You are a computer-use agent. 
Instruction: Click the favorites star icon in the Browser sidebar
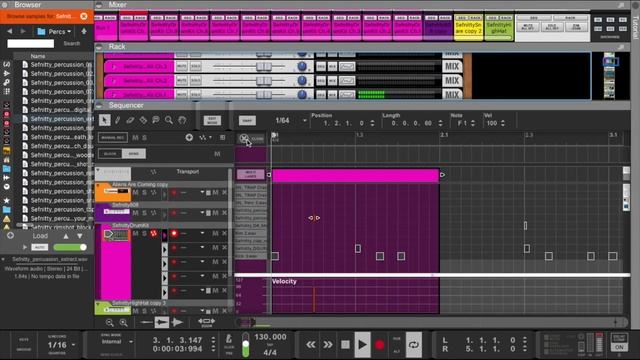(x=7, y=201)
